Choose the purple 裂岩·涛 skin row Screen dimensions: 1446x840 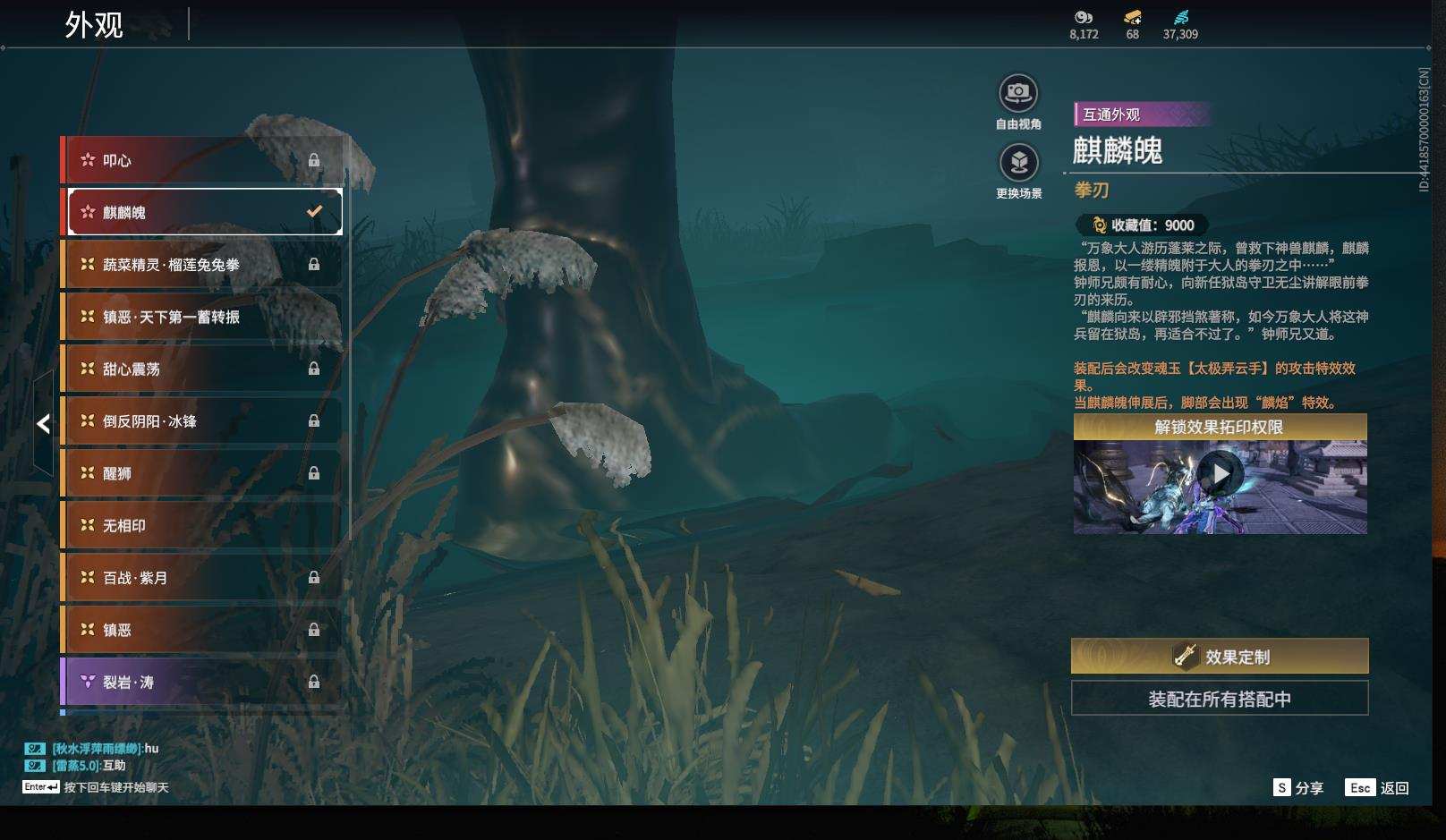[202, 682]
